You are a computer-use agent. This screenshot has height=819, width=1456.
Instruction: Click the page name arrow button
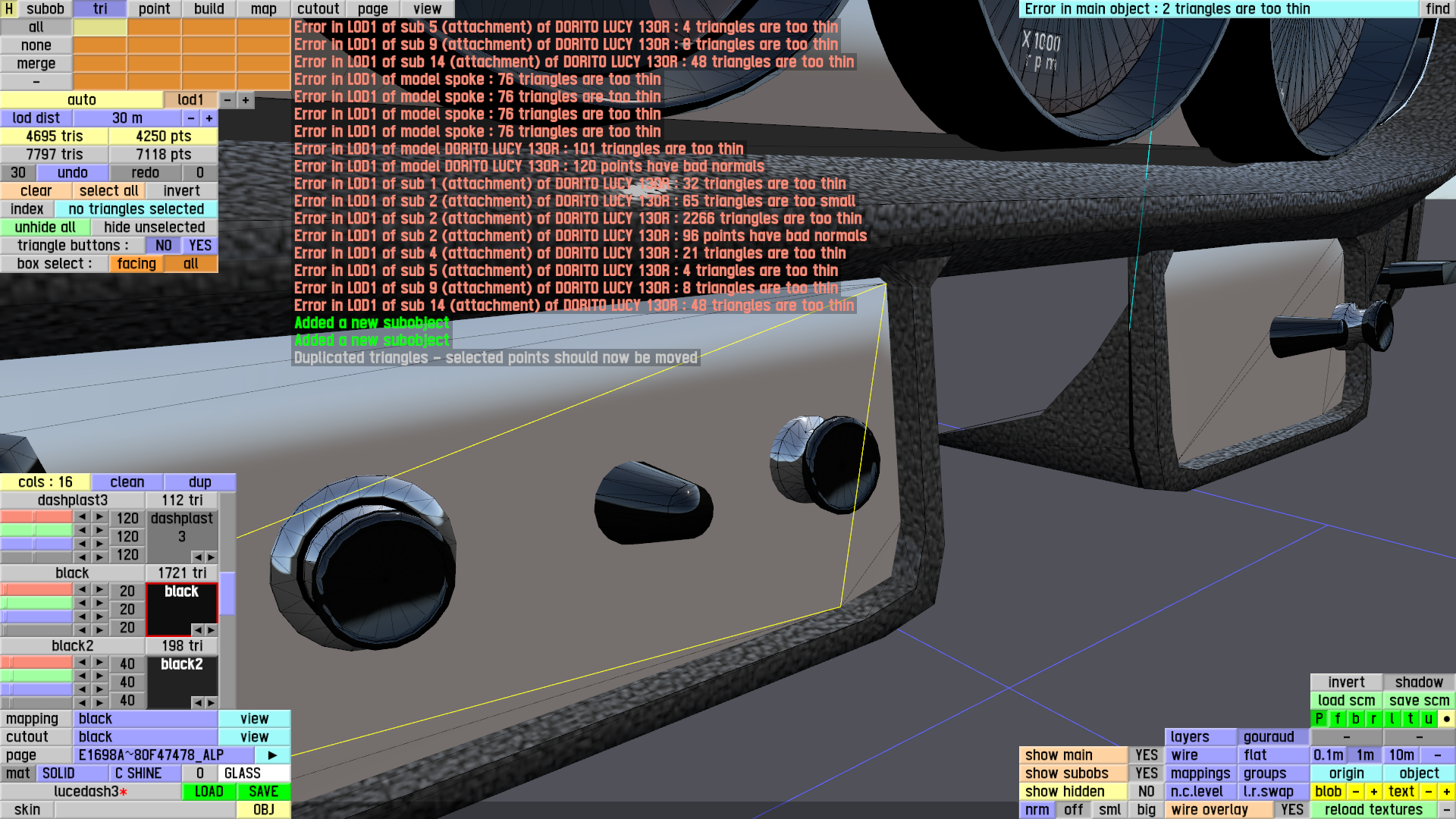click(x=272, y=755)
